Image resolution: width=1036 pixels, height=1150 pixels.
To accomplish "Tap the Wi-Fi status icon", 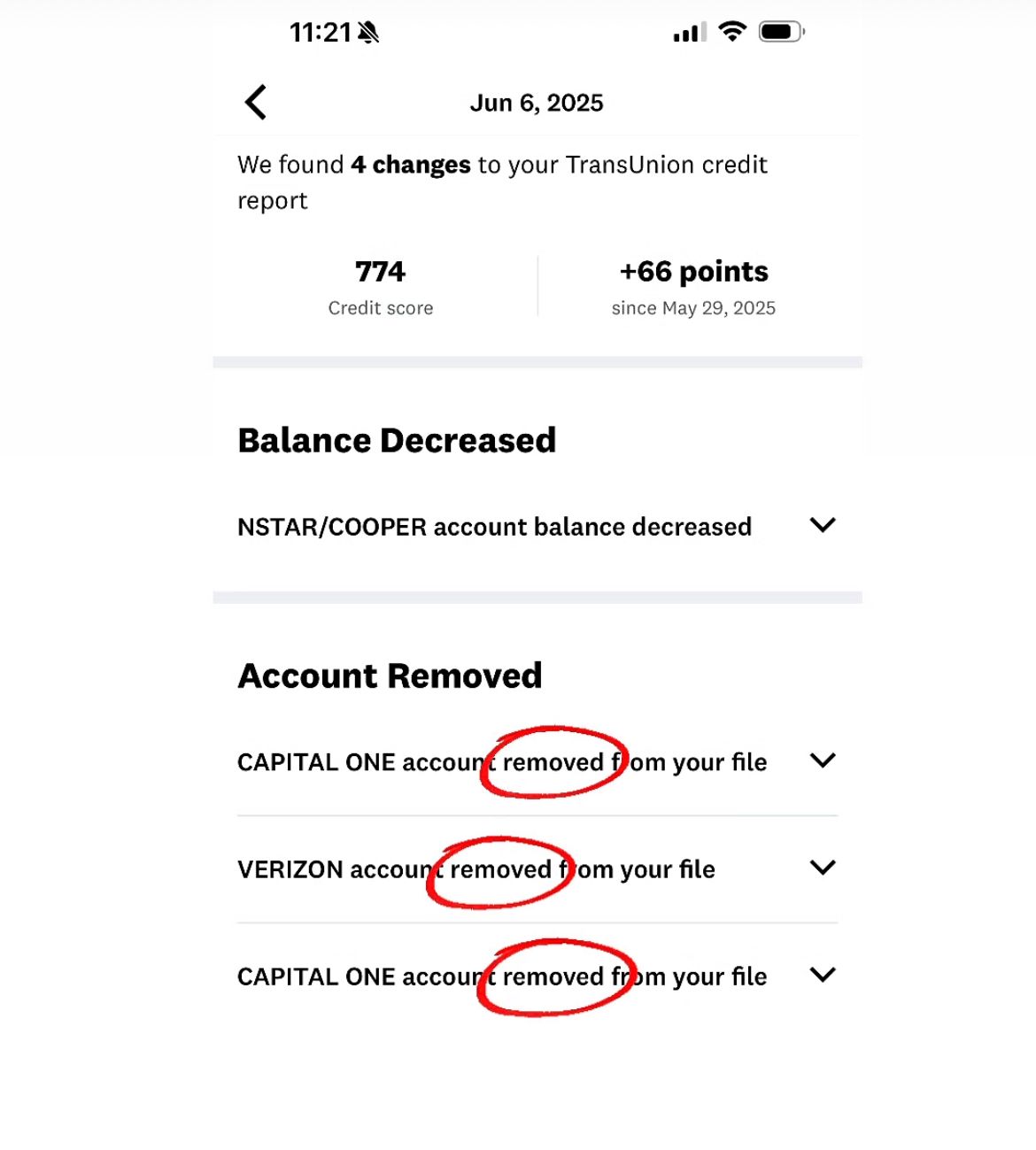I will [732, 31].
